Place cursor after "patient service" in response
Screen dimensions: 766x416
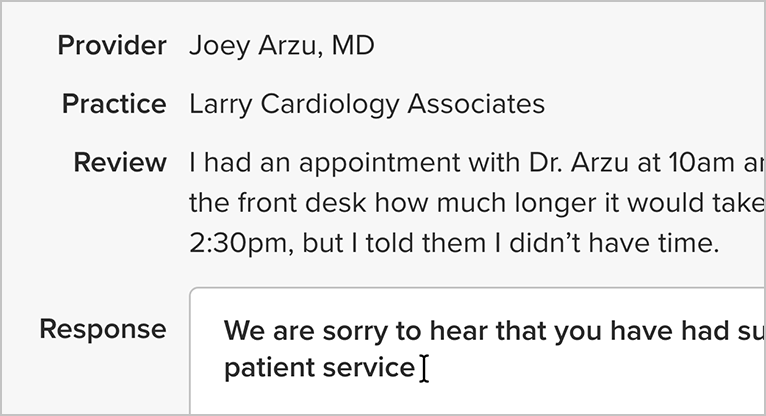tap(417, 368)
